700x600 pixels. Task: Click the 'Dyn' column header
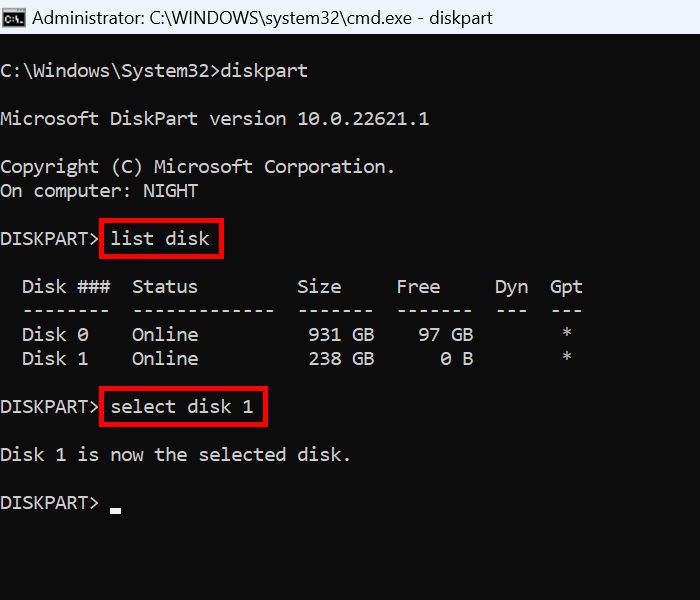click(512, 288)
